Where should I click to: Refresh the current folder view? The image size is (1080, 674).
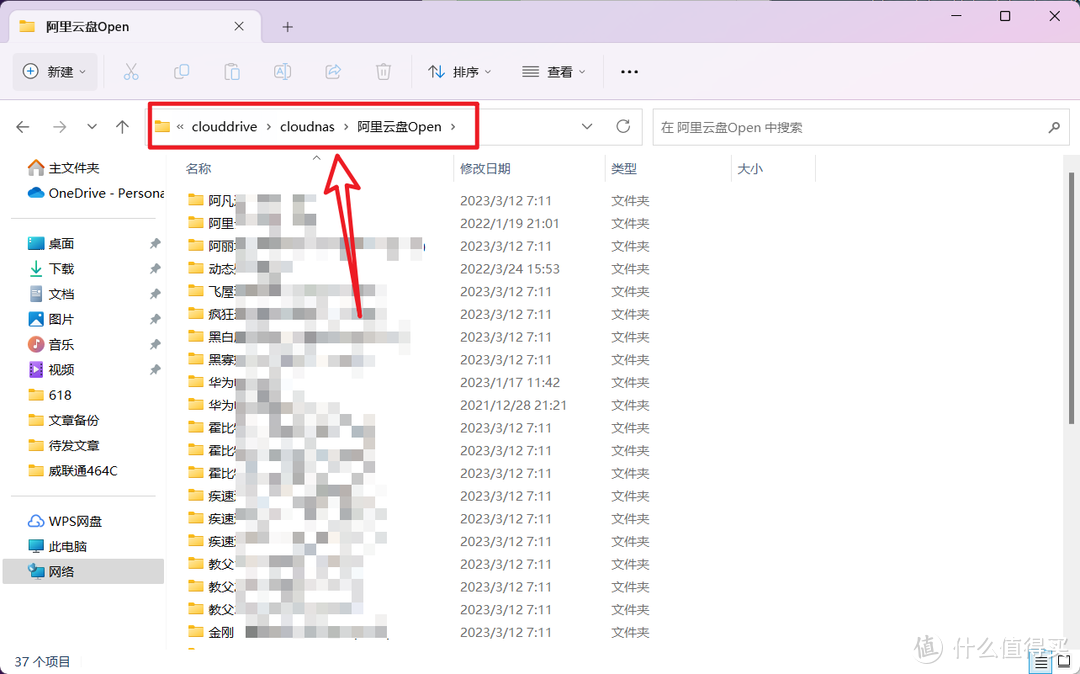(x=622, y=126)
